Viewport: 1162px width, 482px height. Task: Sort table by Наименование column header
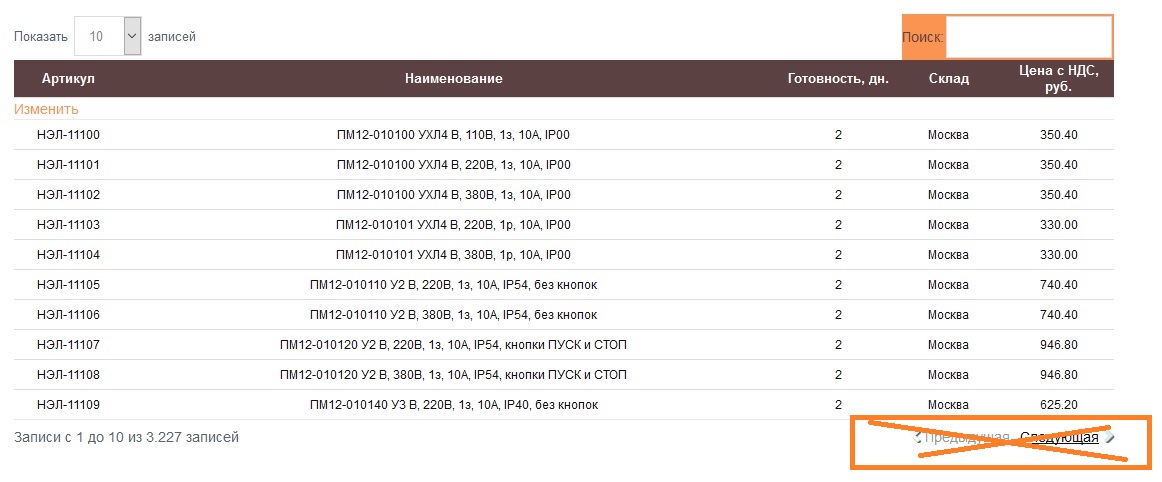tap(454, 79)
